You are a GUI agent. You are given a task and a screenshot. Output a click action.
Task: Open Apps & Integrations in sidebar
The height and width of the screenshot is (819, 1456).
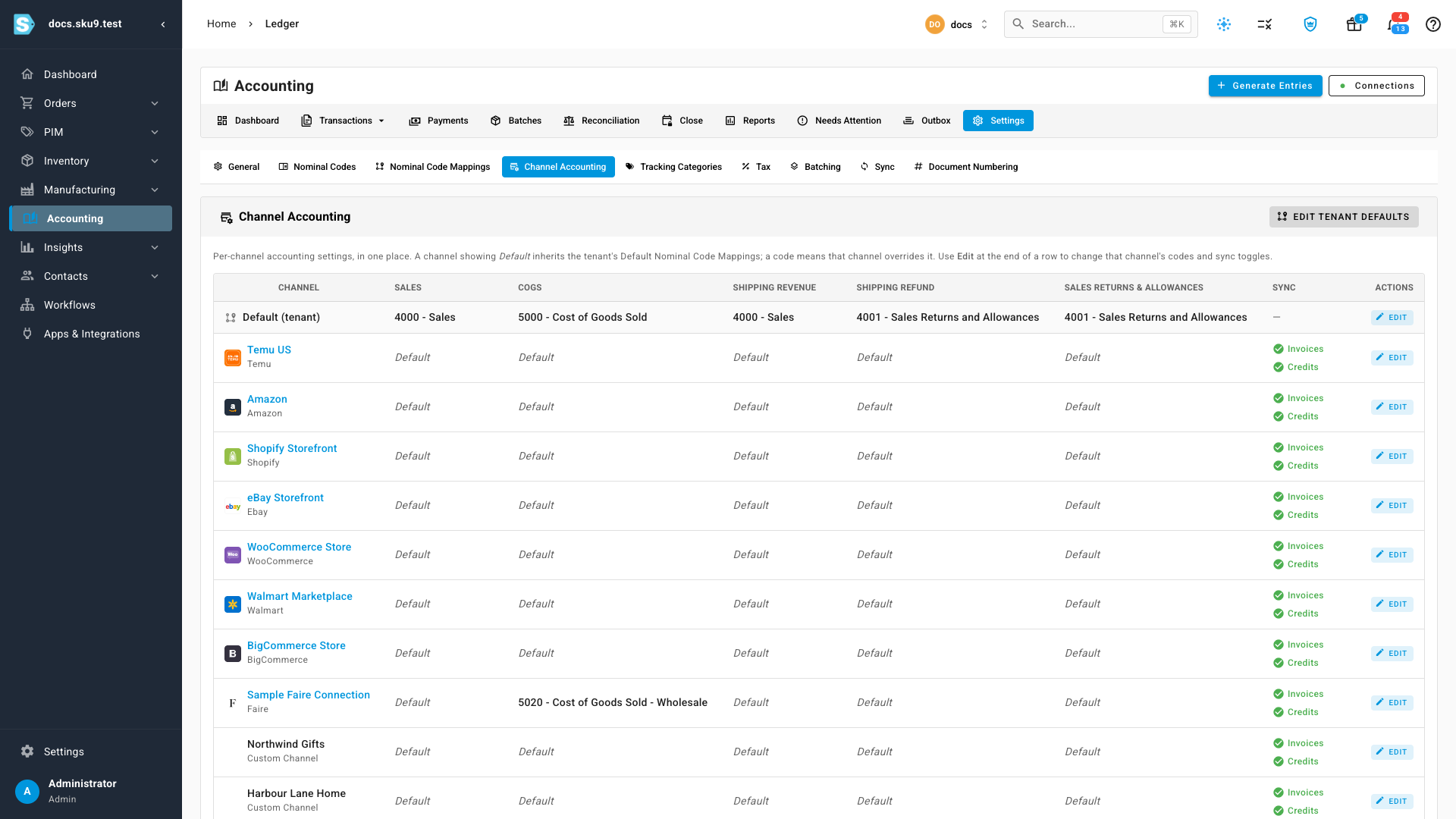pyautogui.click(x=91, y=334)
